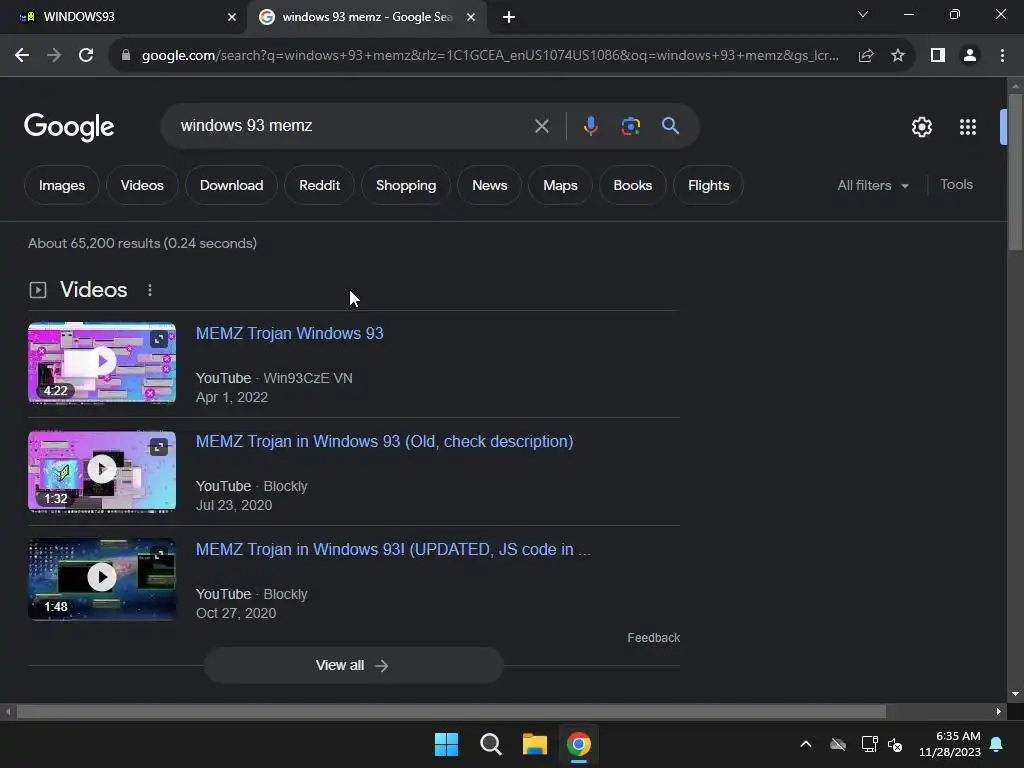Play the 4:22 video thumbnail

pos(102,362)
